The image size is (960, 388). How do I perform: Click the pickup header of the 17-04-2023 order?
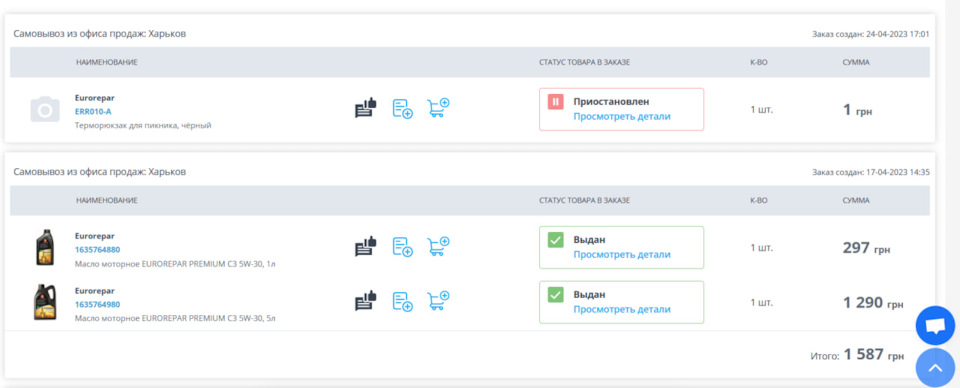(x=100, y=172)
